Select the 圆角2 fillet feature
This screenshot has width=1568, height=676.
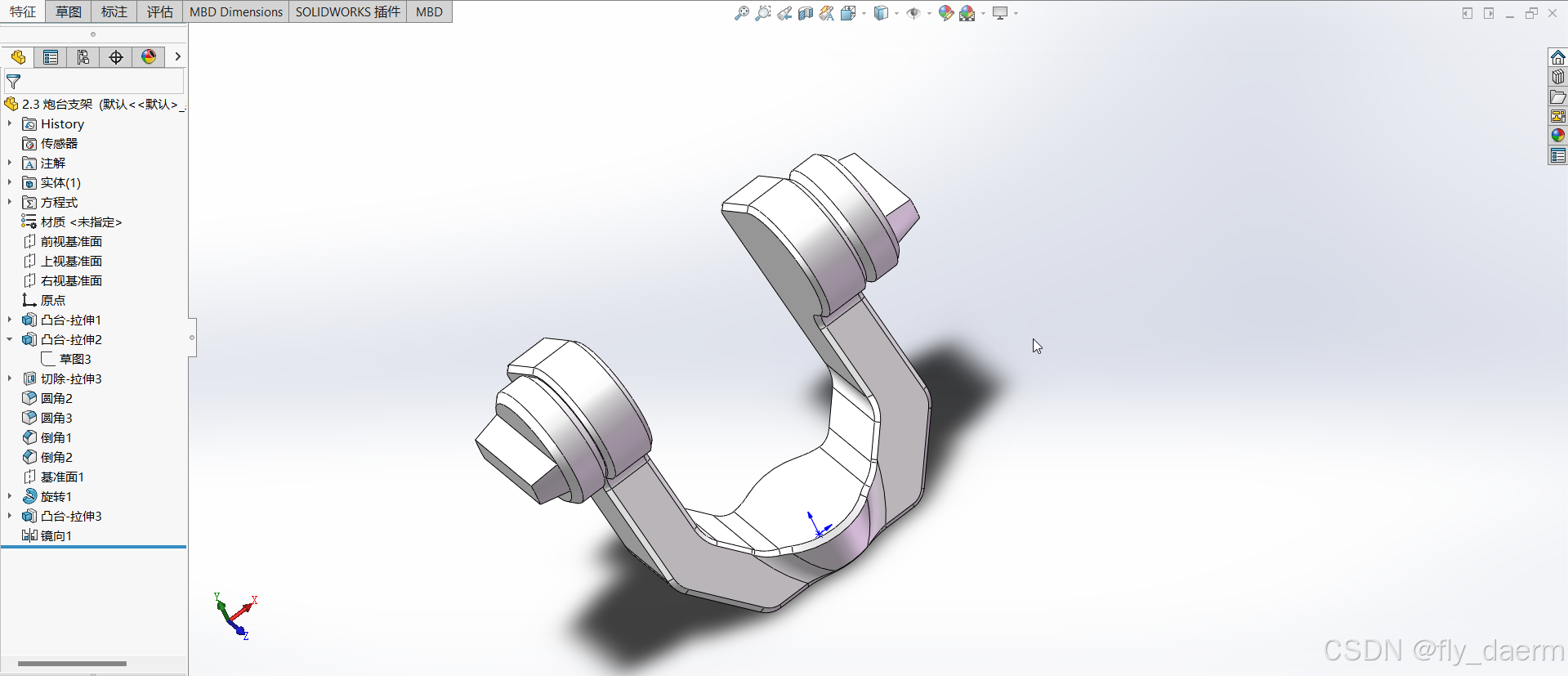[47, 398]
